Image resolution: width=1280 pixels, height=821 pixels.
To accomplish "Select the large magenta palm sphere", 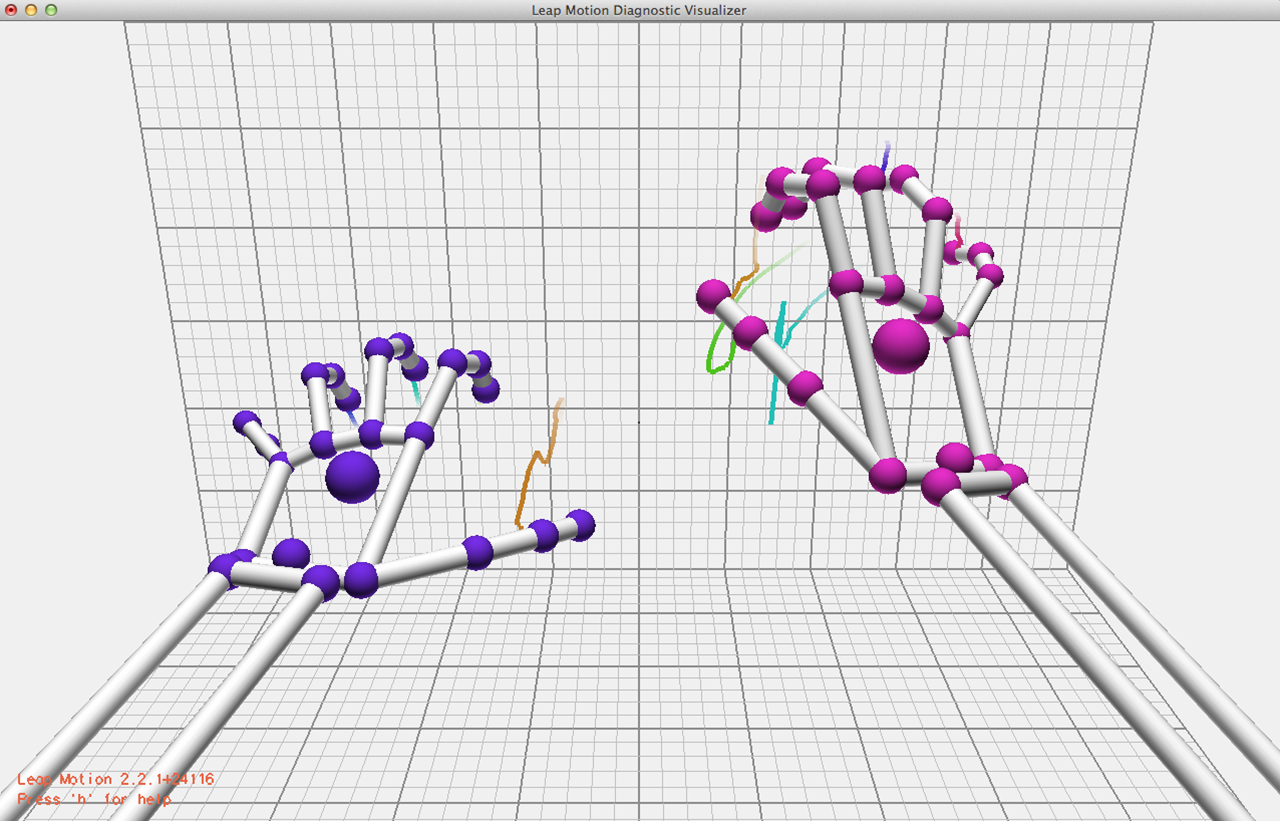I will [901, 347].
